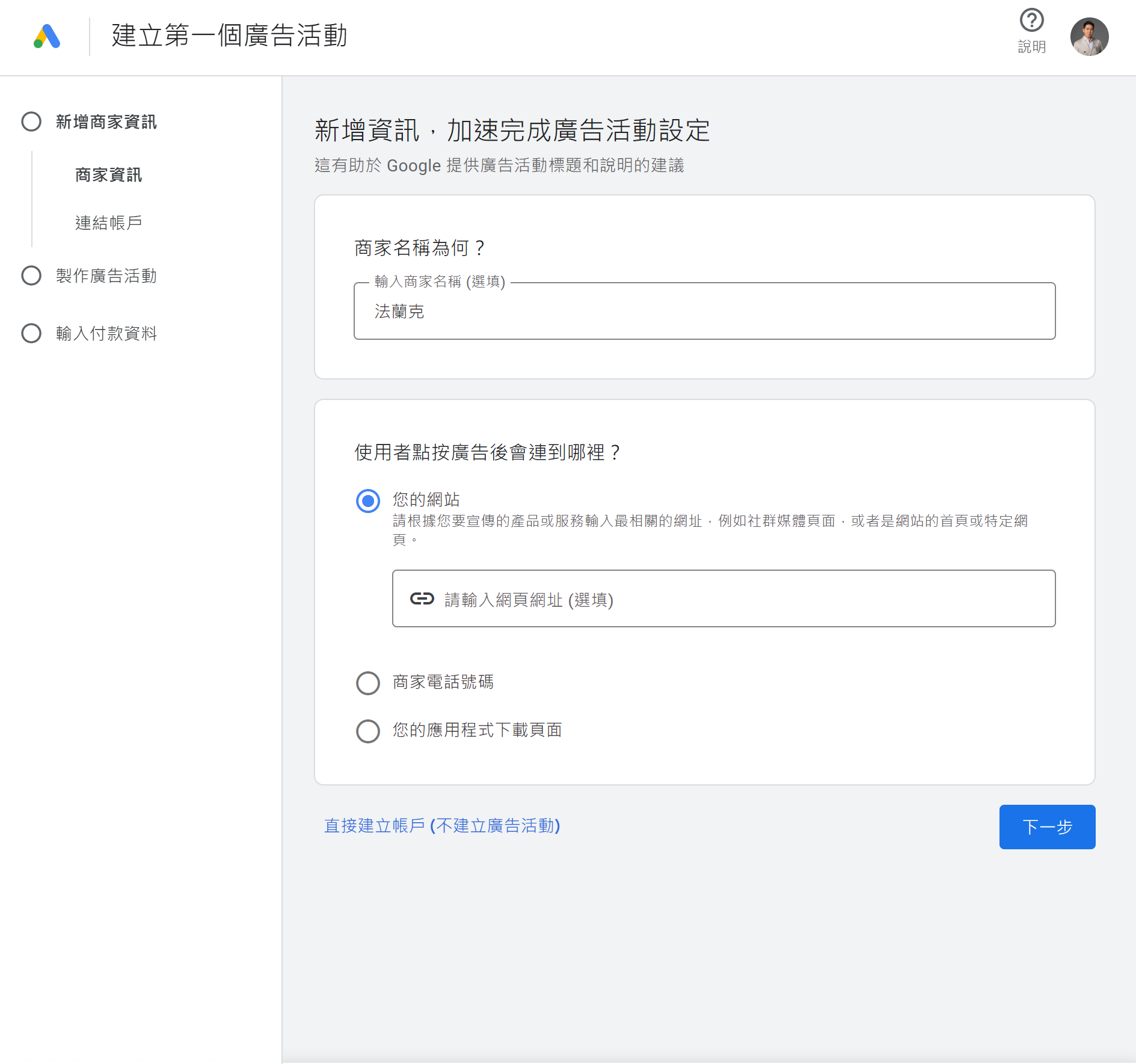1136x1064 pixels.
Task: Click the 製作廣告活動 step circle
Action: click(31, 275)
